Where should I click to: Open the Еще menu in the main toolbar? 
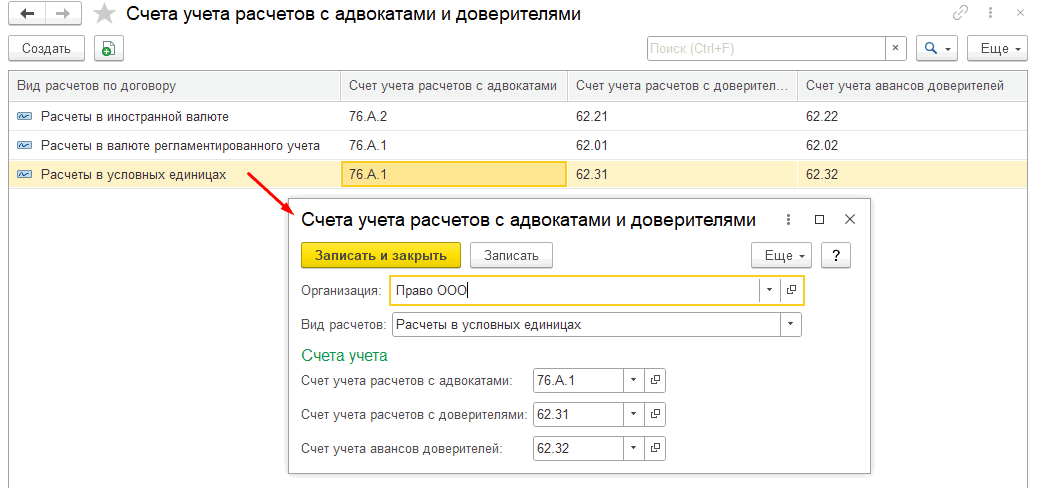(996, 48)
